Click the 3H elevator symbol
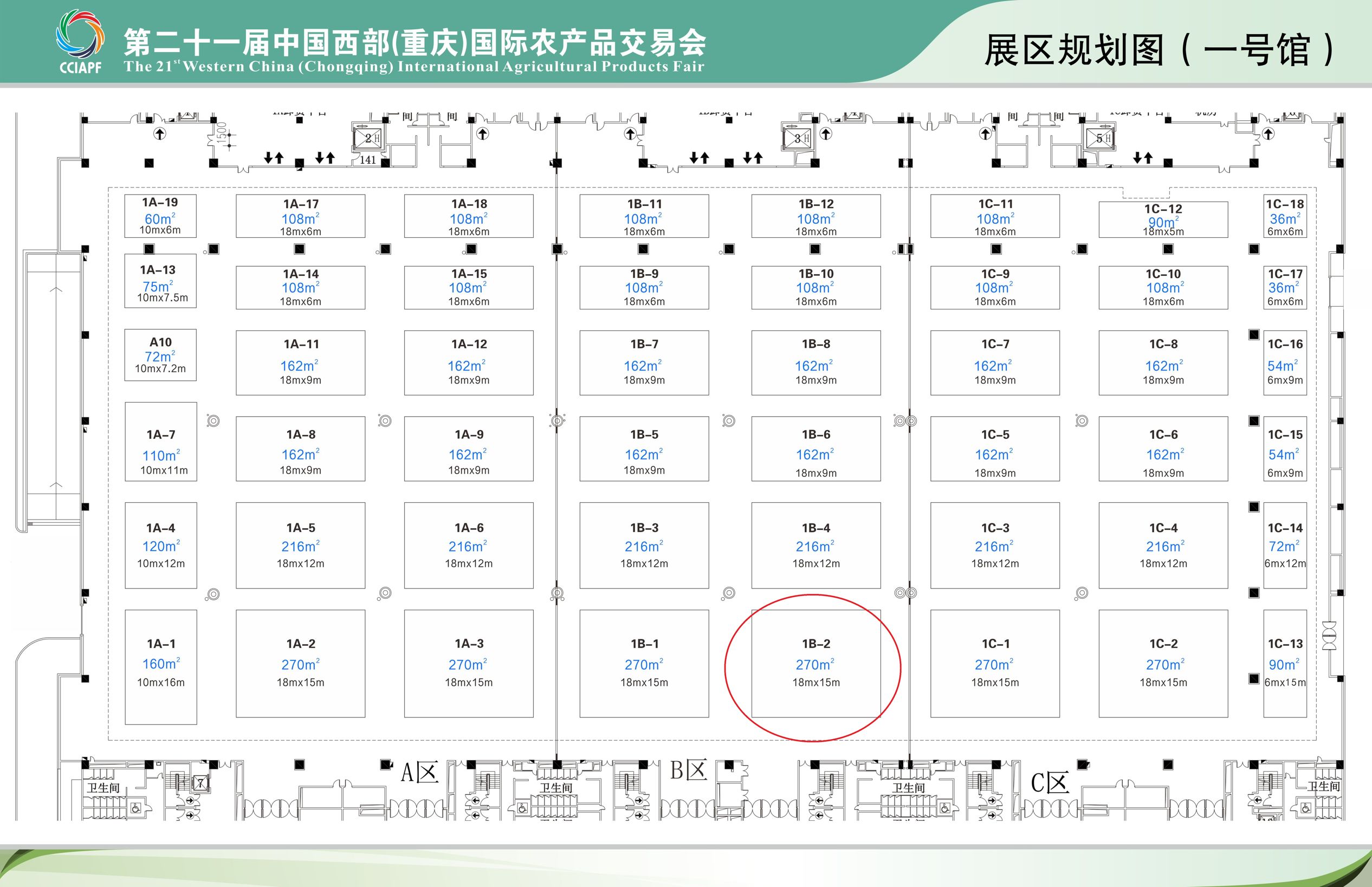The width and height of the screenshot is (1372, 887). point(798,138)
